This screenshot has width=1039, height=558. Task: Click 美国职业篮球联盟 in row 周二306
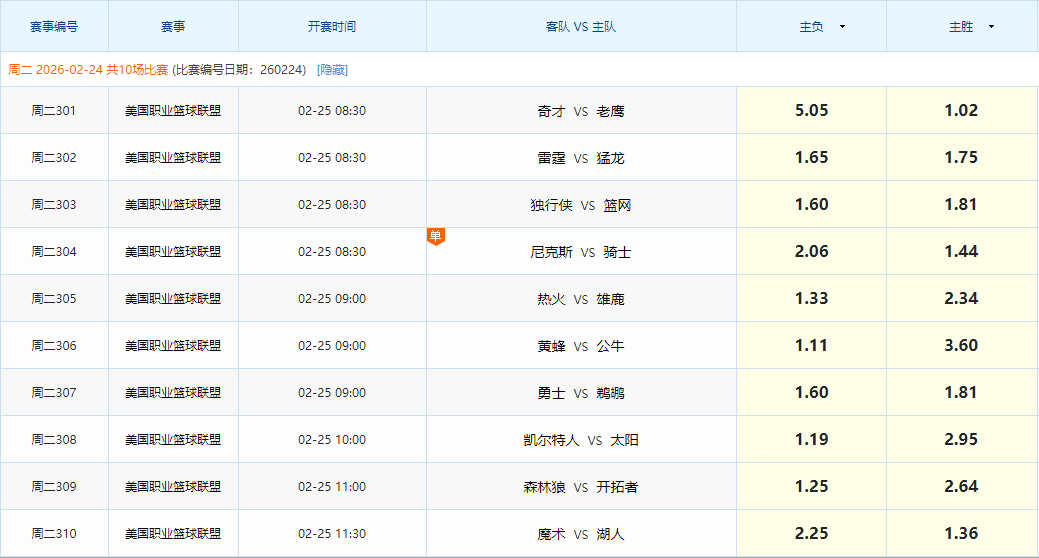[173, 346]
